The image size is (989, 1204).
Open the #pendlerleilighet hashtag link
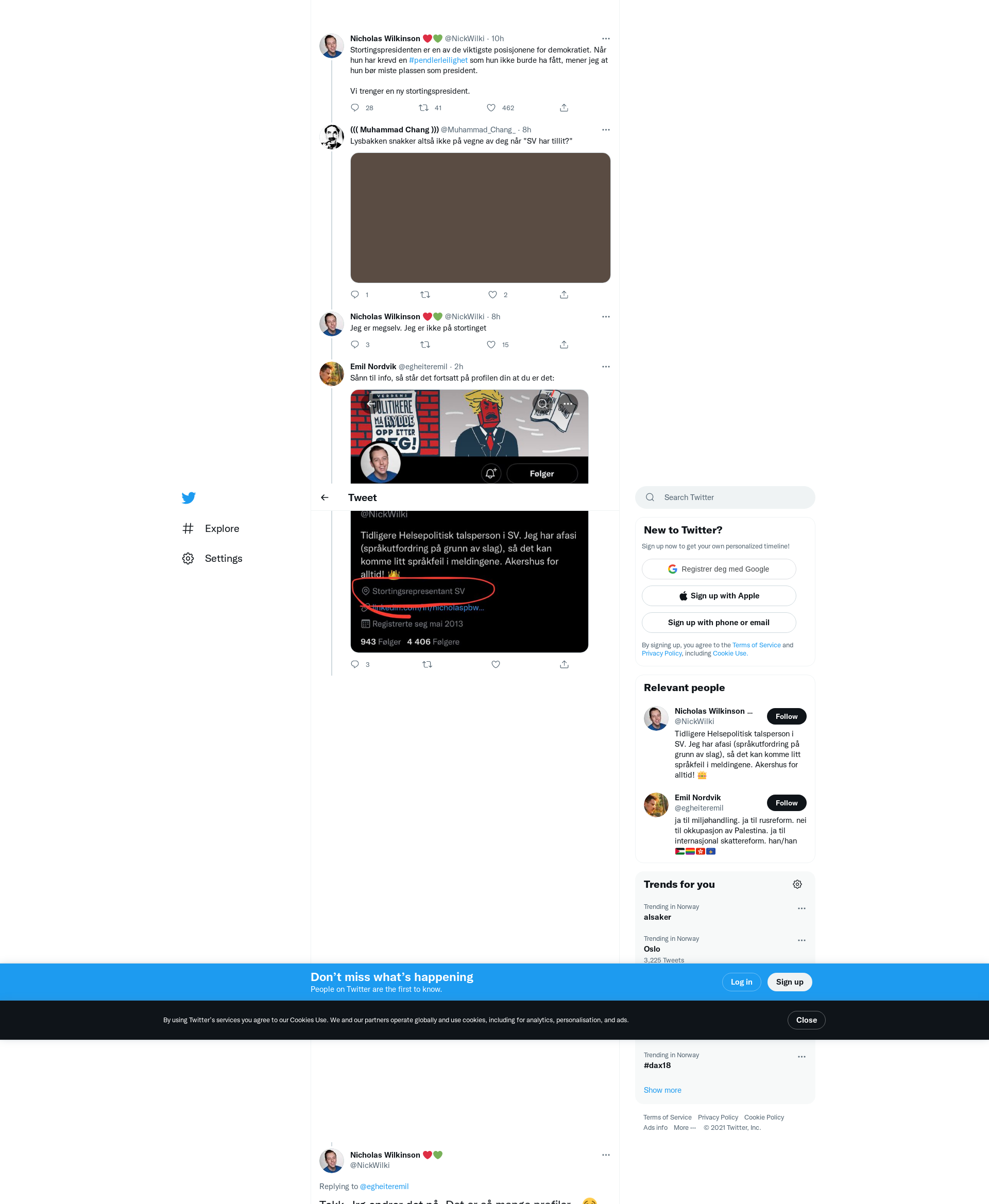coord(438,60)
